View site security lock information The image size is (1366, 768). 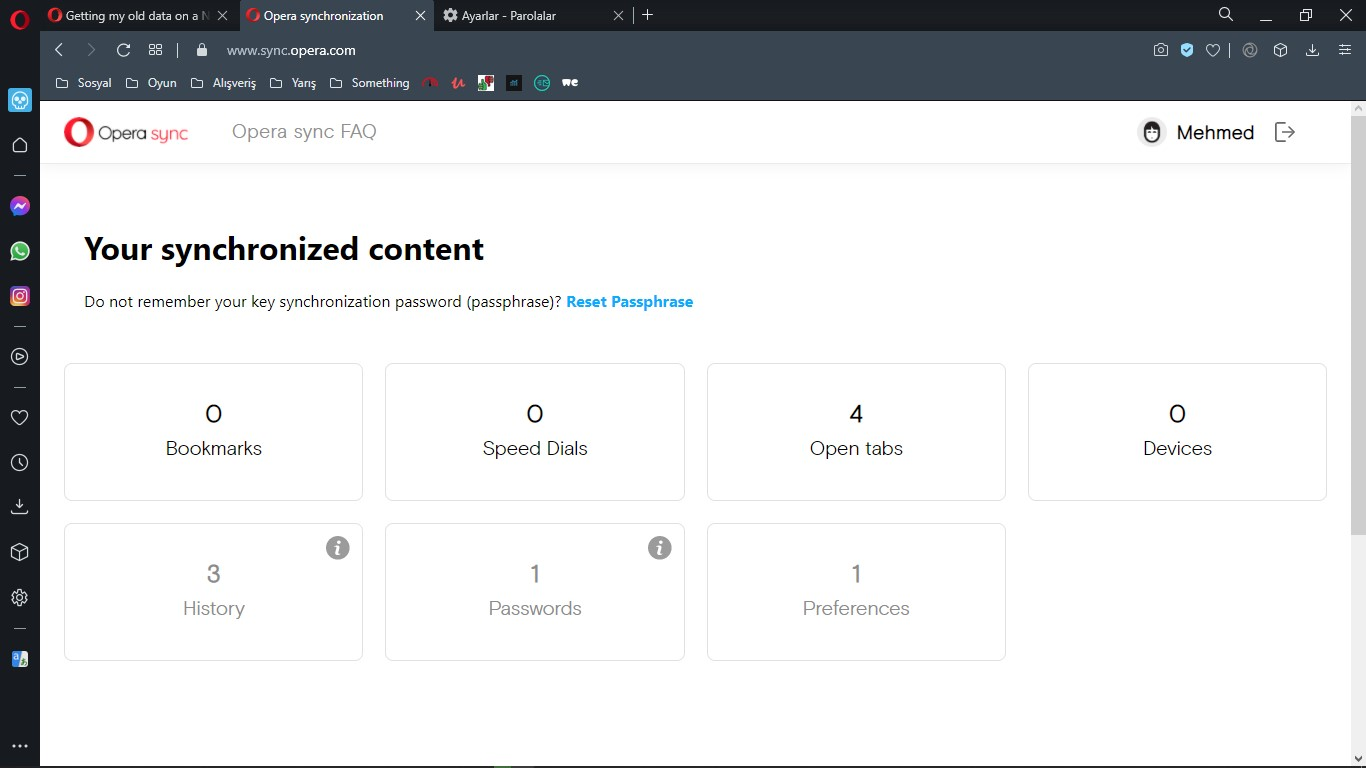201,50
